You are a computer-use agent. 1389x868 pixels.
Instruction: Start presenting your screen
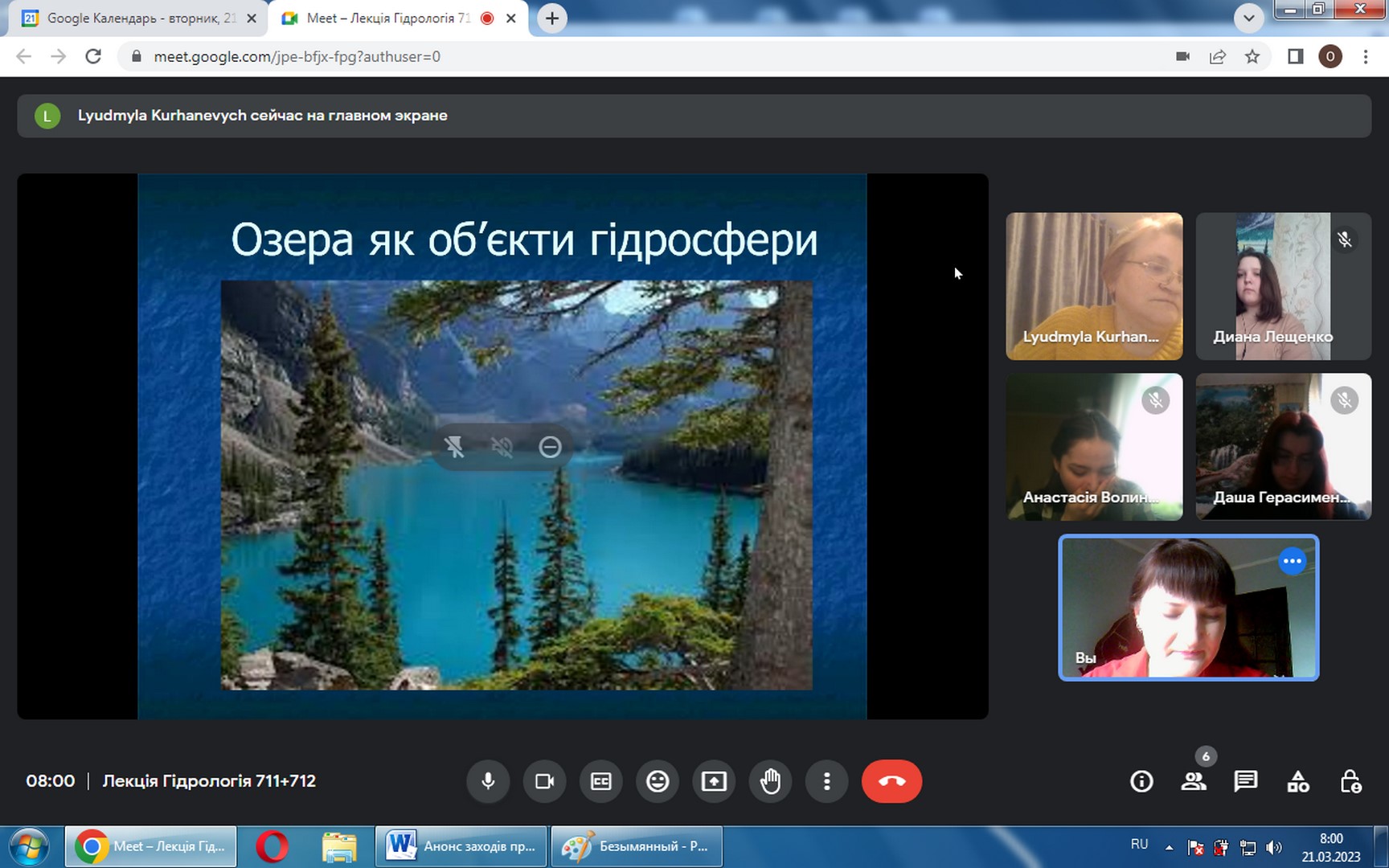(714, 781)
